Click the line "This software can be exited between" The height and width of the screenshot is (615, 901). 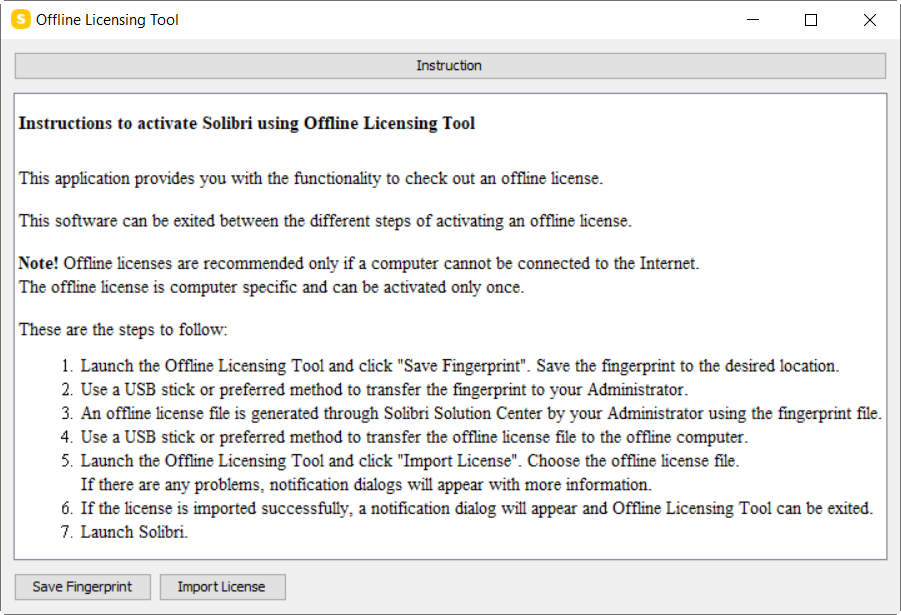click(325, 221)
